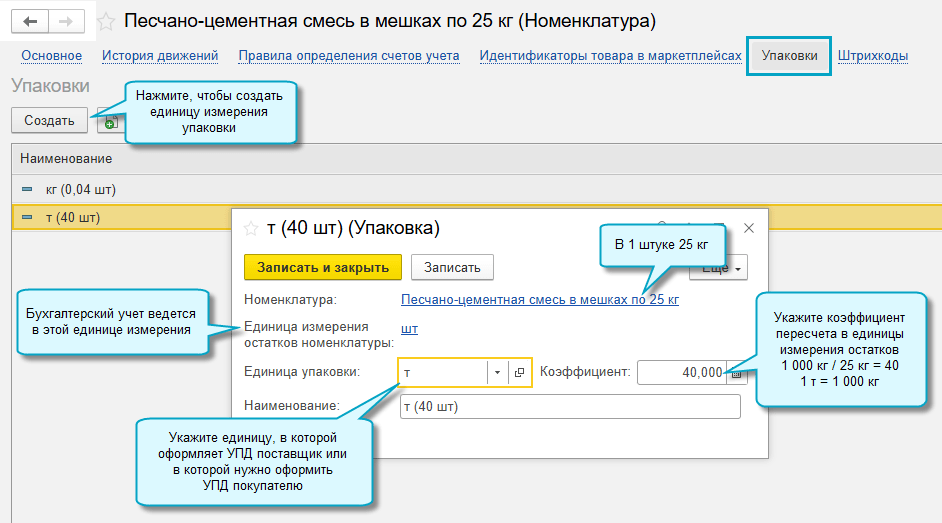
Task: Open the Единица упаковки form icon
Action: click(520, 372)
